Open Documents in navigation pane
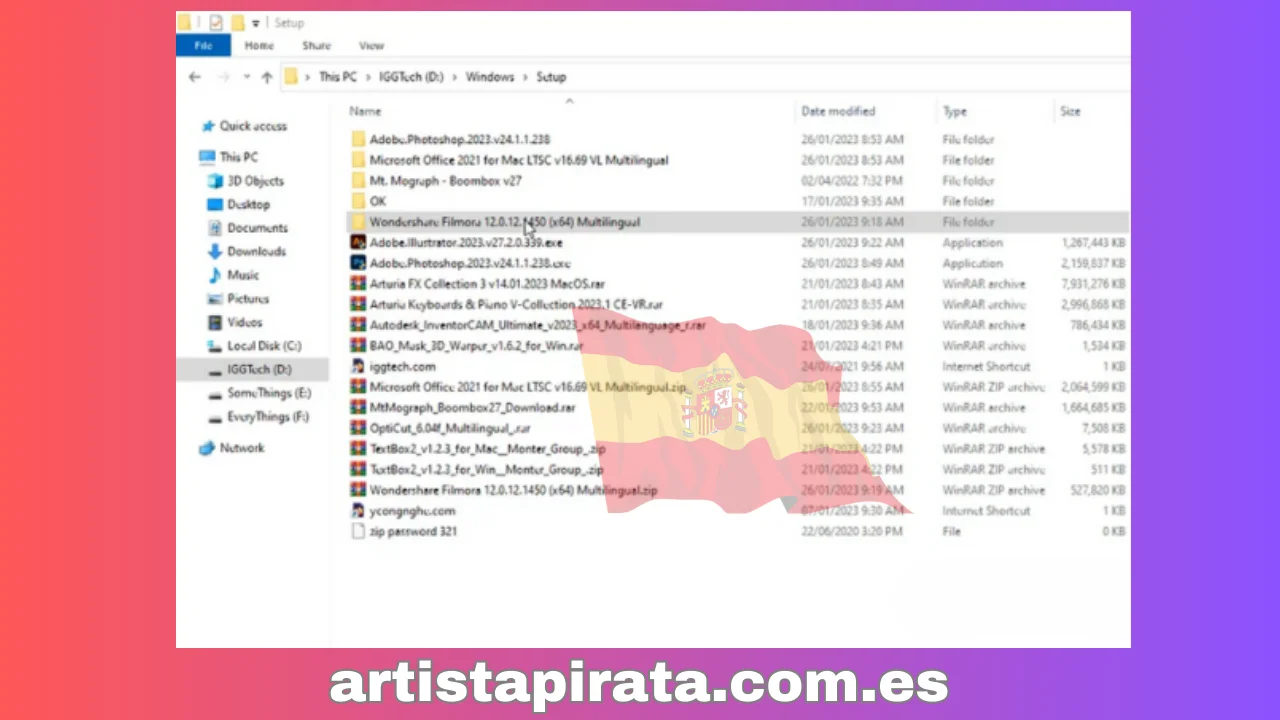The width and height of the screenshot is (1280, 720). (x=257, y=228)
